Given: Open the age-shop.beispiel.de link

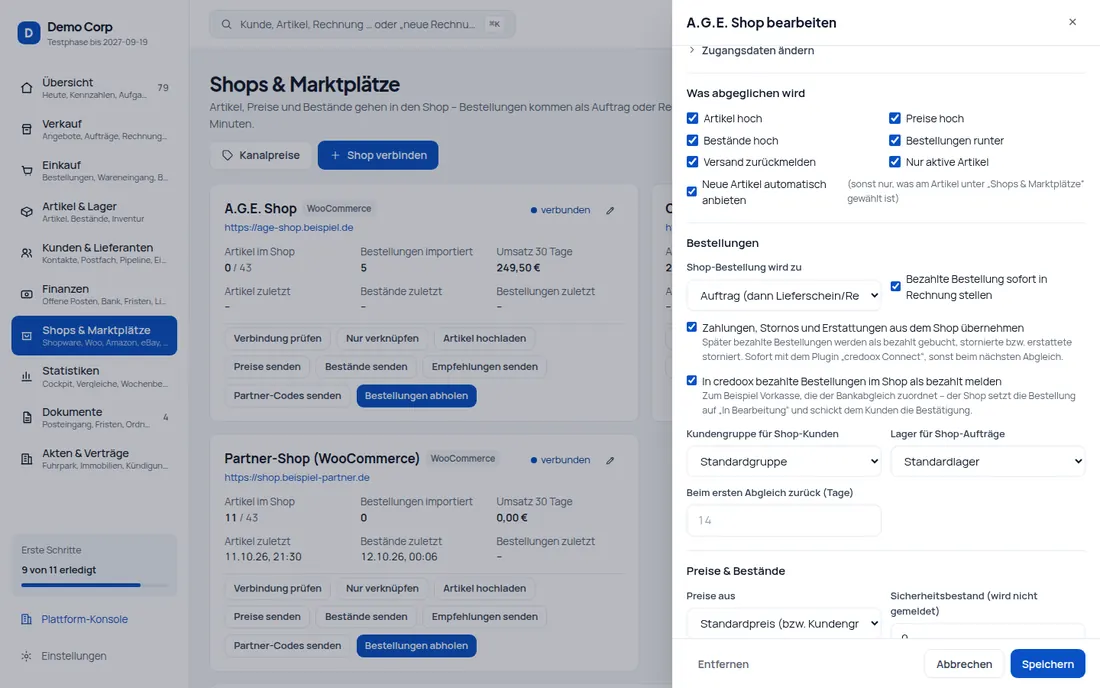Looking at the screenshot, I should point(288,228).
